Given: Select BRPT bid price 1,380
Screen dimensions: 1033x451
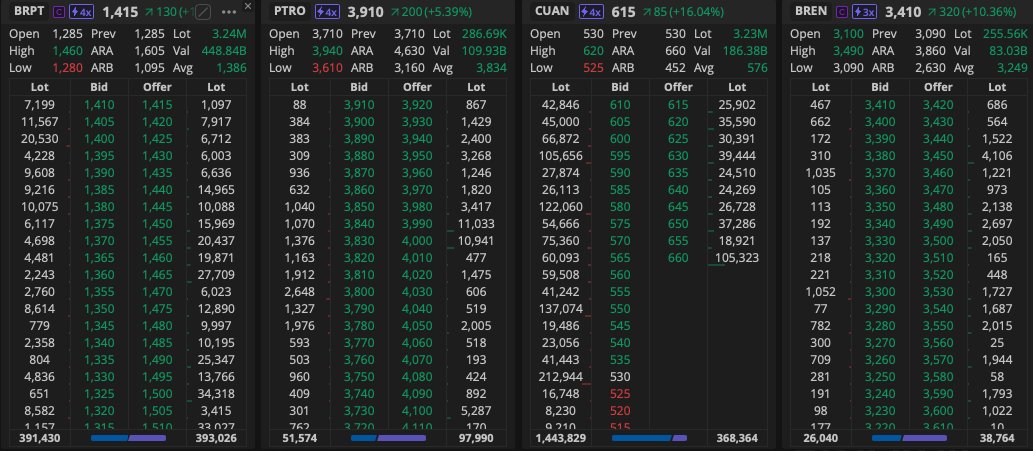Looking at the screenshot, I should 99,207.
